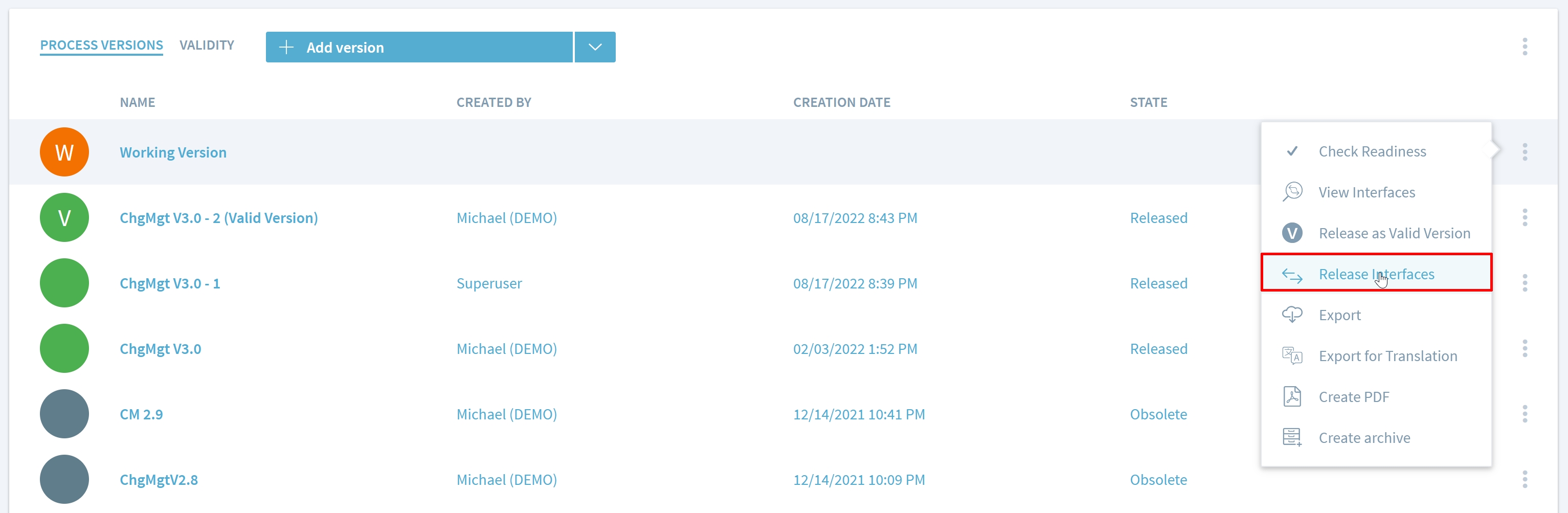This screenshot has width=1568, height=513.
Task: Open three-dot menu for Working Version row
Action: click(x=1524, y=152)
